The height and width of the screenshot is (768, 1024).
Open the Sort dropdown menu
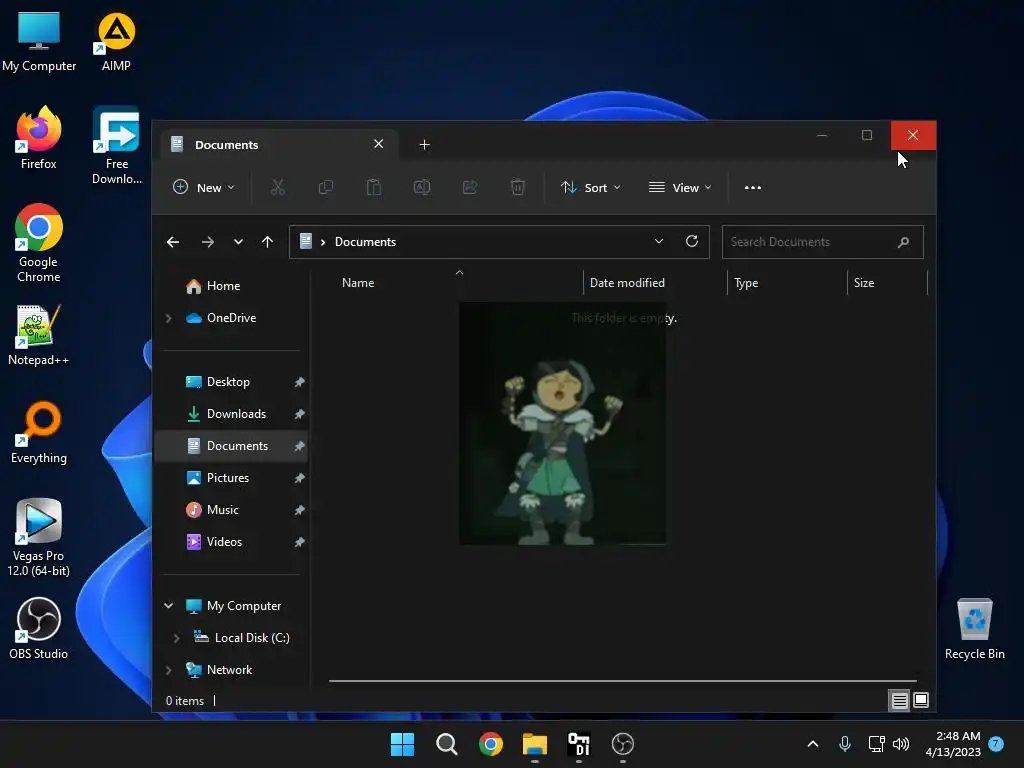click(x=590, y=187)
